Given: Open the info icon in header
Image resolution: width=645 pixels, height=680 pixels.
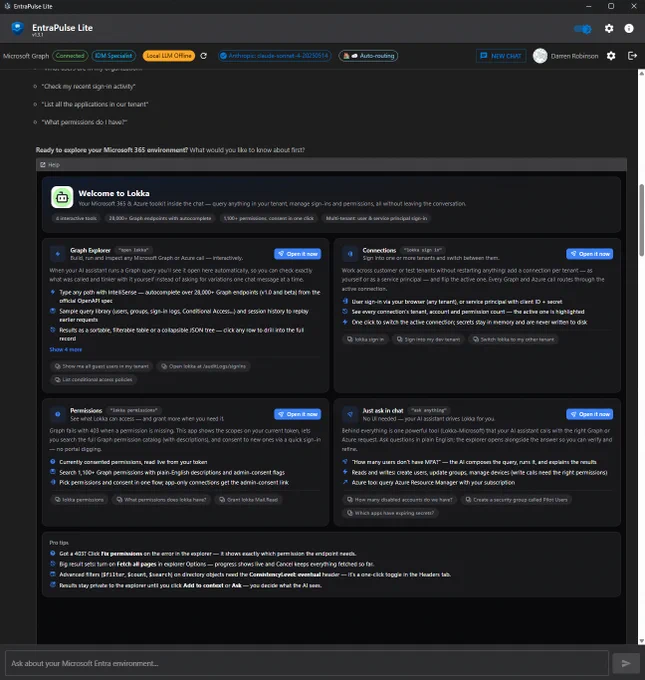Looking at the screenshot, I should [629, 29].
